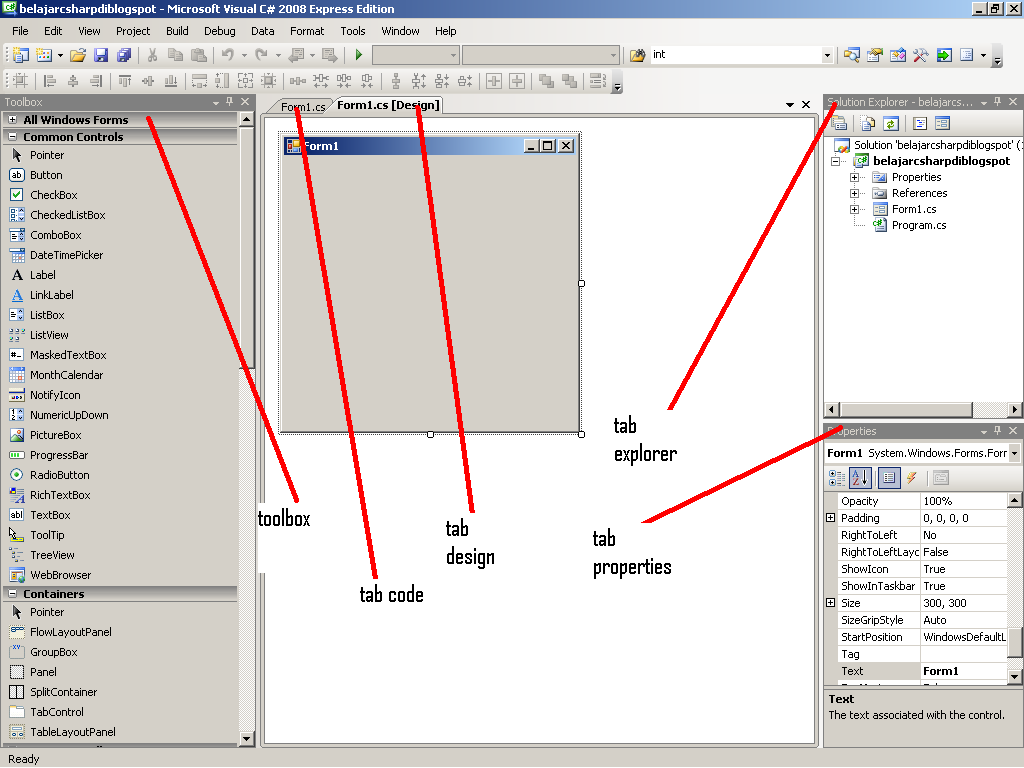This screenshot has height=768, width=1024.
Task: Toggle the auto-hide pin on the Toolbox
Action: (229, 101)
